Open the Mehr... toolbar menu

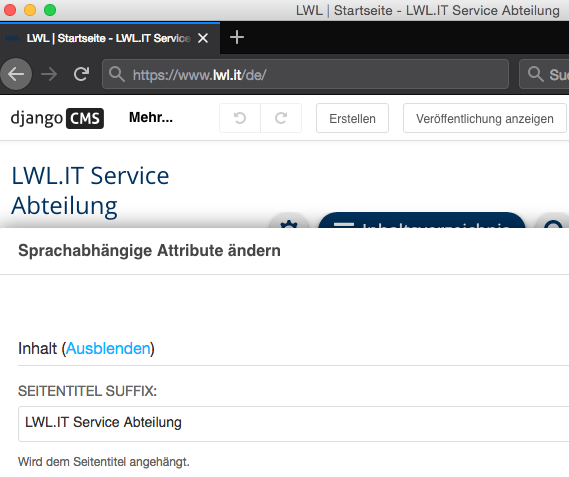[151, 118]
